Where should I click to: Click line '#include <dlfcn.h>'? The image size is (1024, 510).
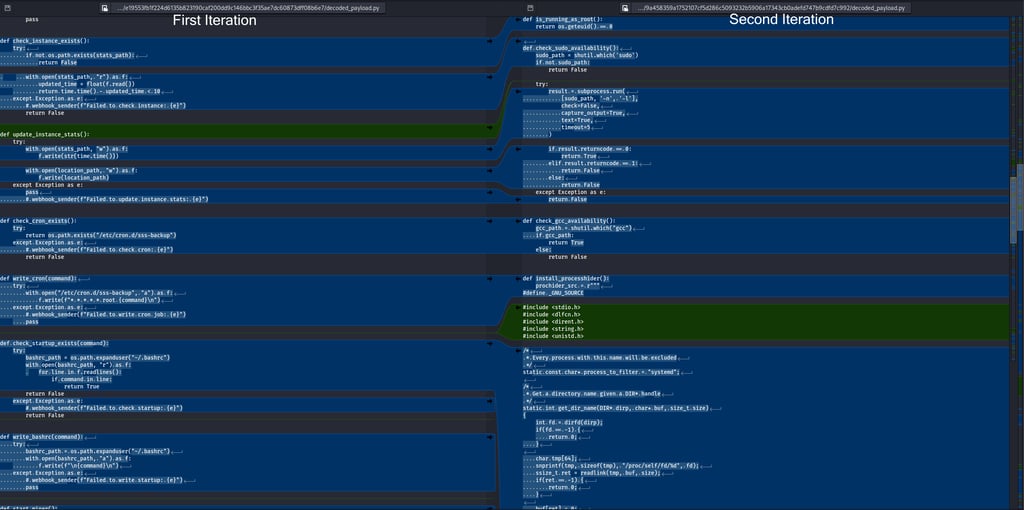(551, 314)
